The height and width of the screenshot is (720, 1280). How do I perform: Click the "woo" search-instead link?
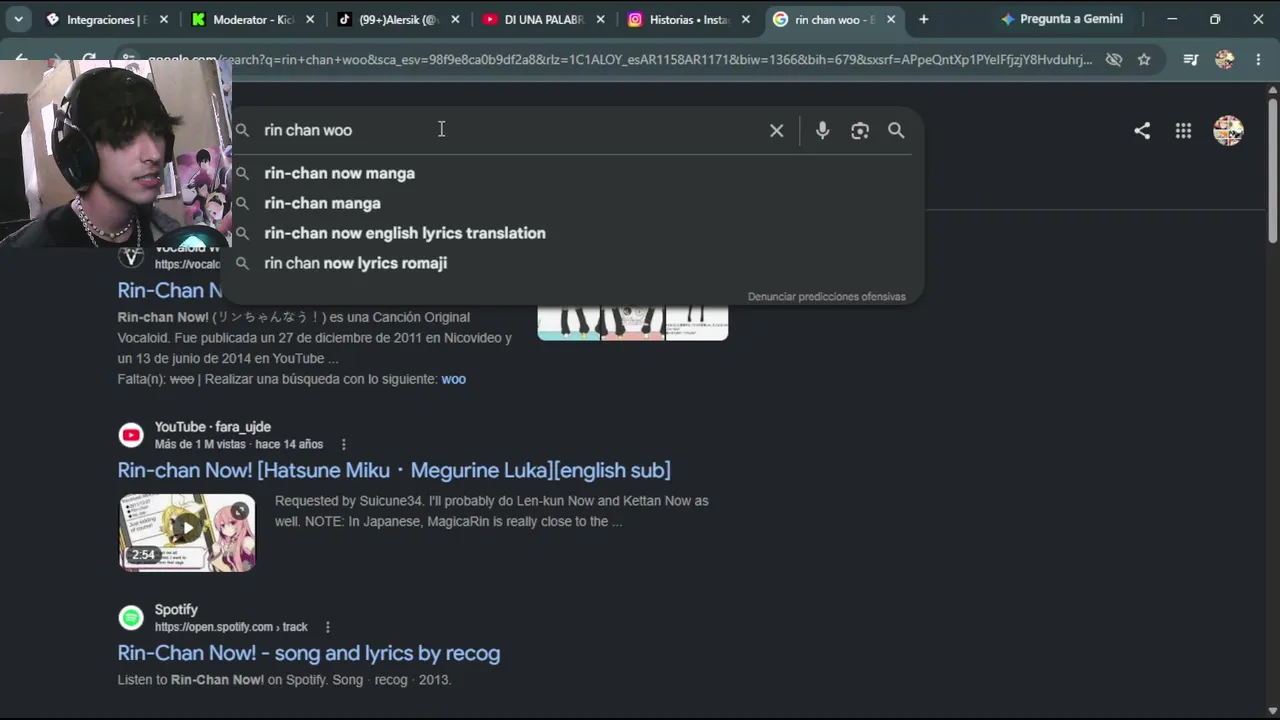point(454,379)
